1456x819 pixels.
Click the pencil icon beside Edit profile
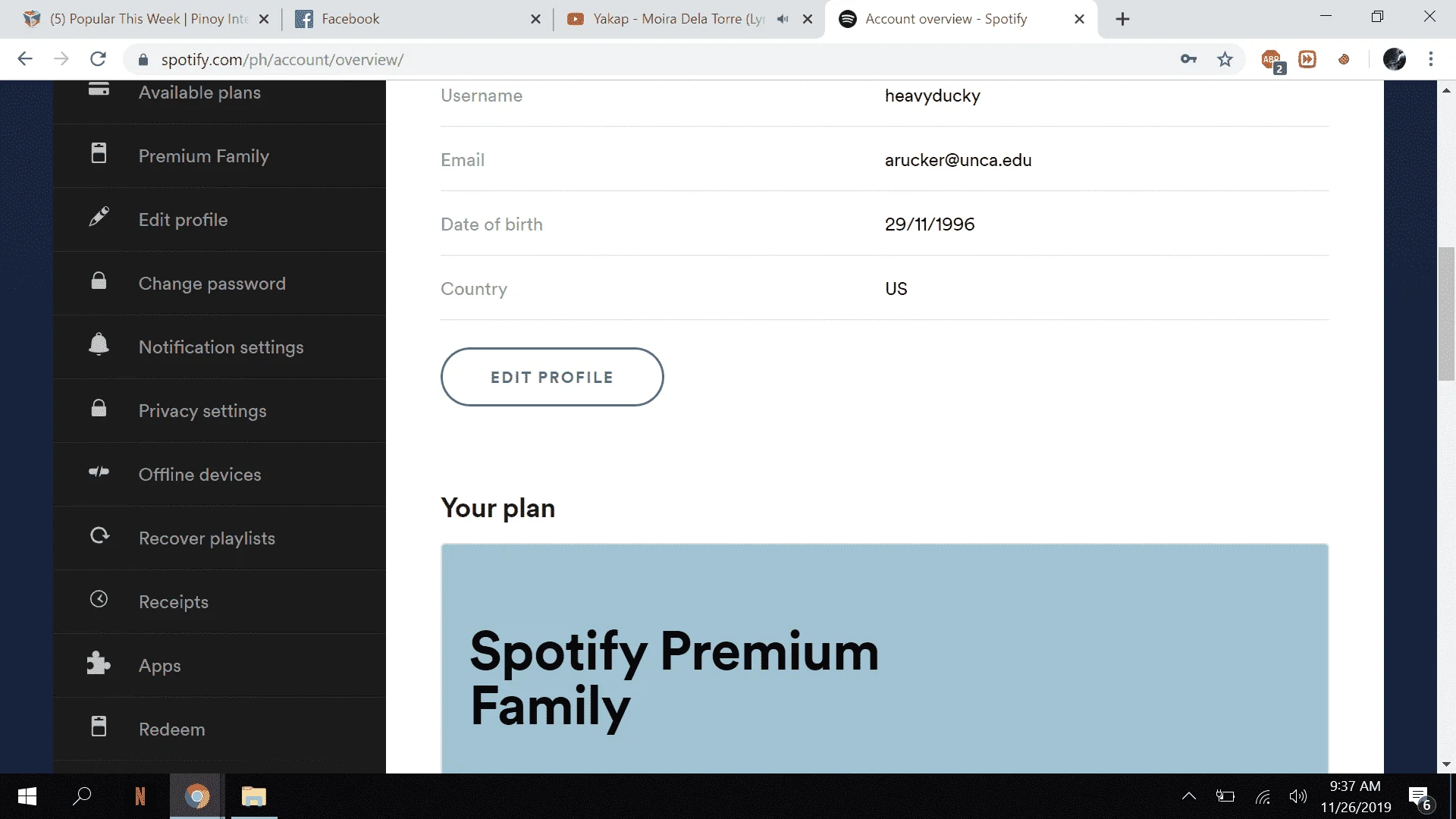point(99,218)
